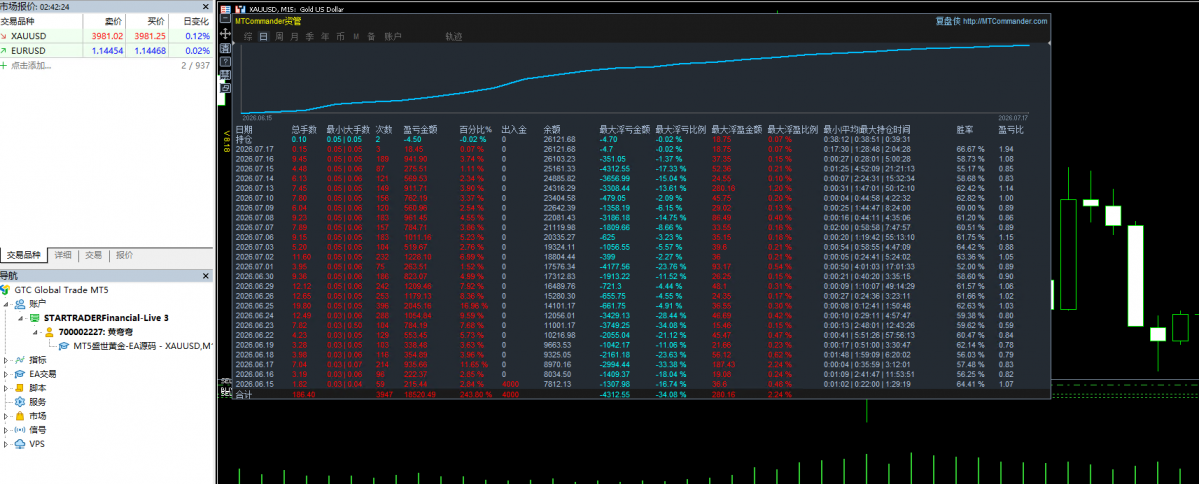Click the red table icon beside the chart title
Screen dimensions: 1199x484
[226, 8]
